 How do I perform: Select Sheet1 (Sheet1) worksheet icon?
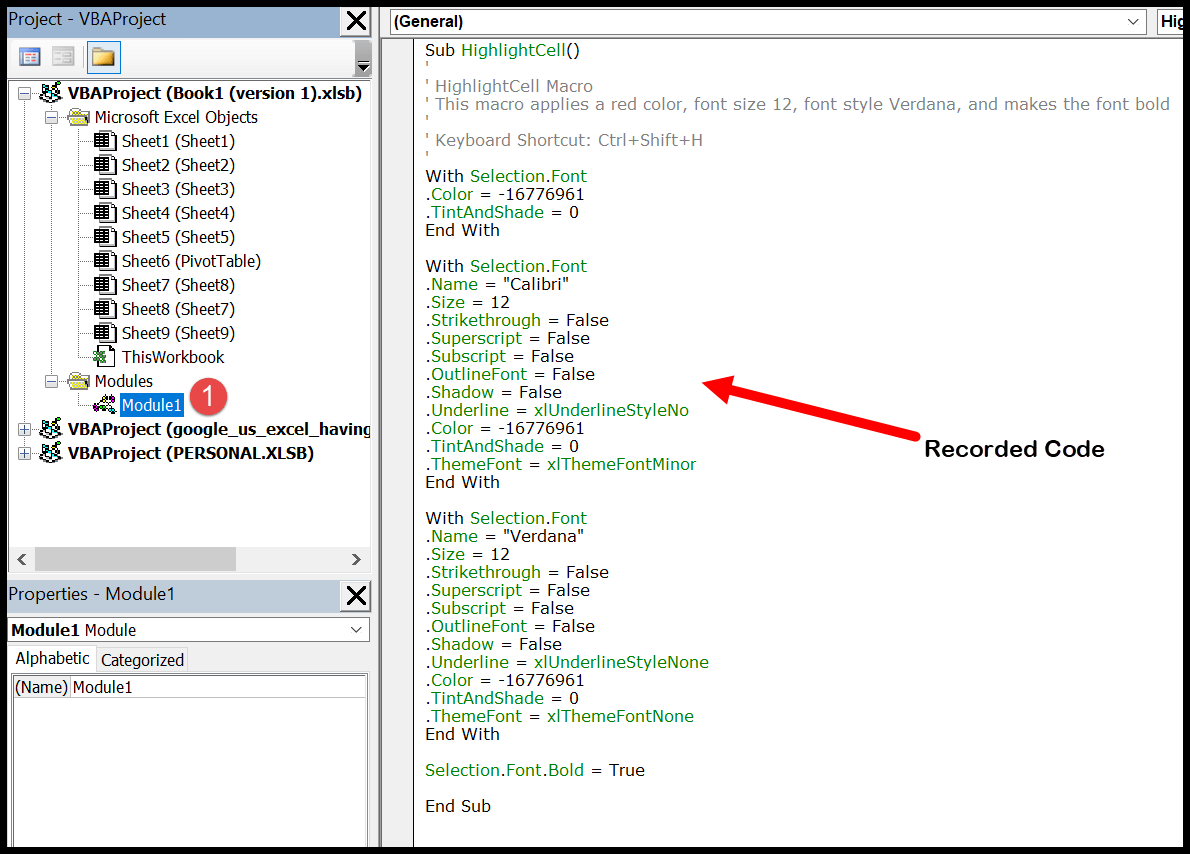pyautogui.click(x=105, y=141)
